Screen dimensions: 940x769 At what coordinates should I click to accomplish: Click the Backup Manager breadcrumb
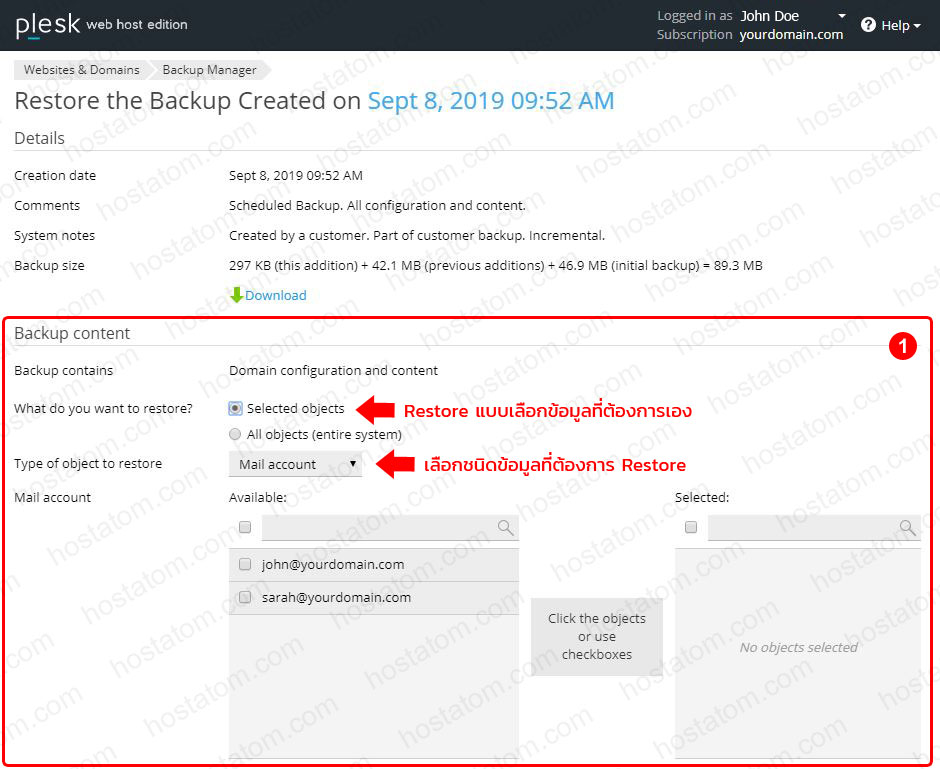click(208, 70)
